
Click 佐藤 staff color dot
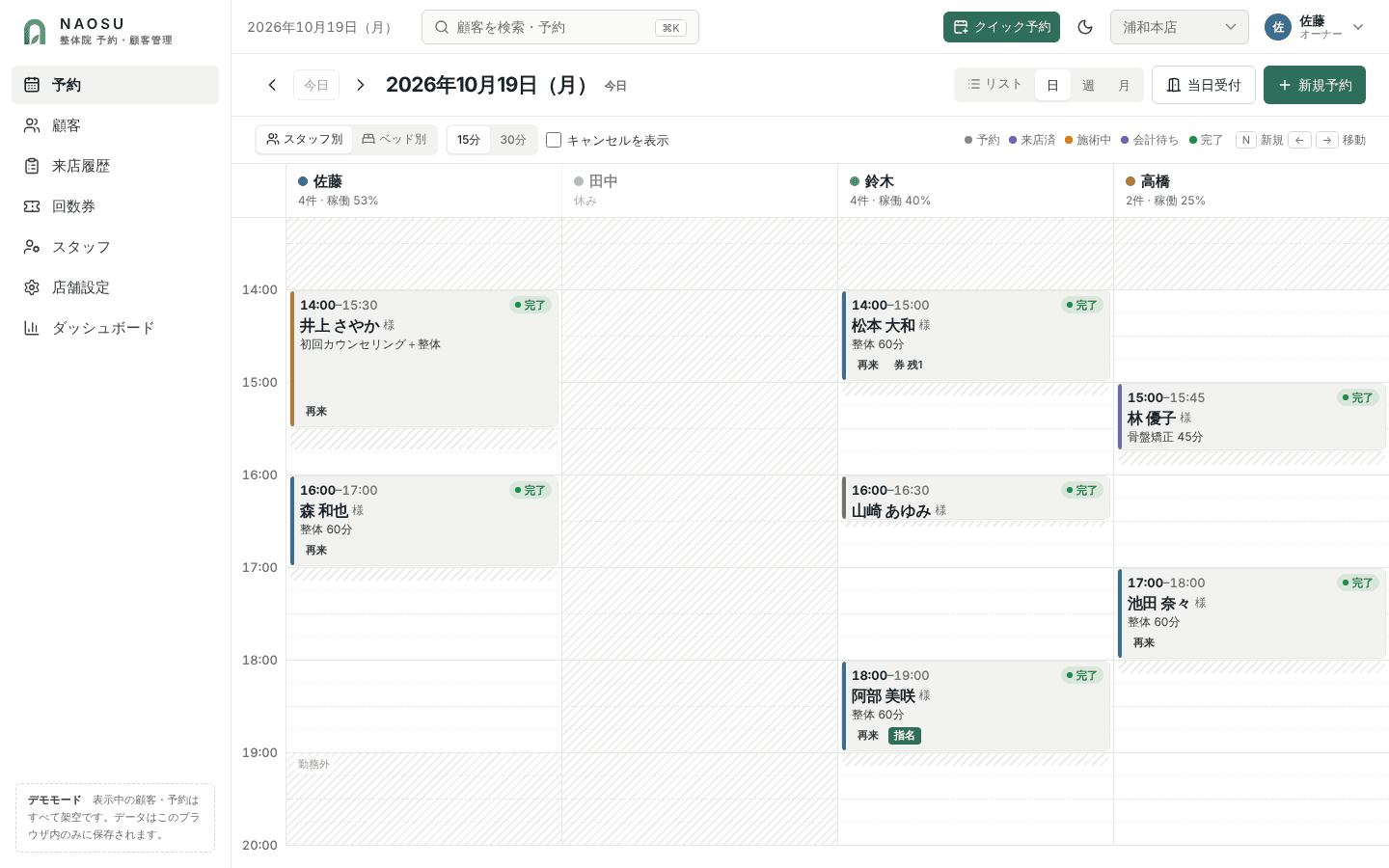(303, 181)
